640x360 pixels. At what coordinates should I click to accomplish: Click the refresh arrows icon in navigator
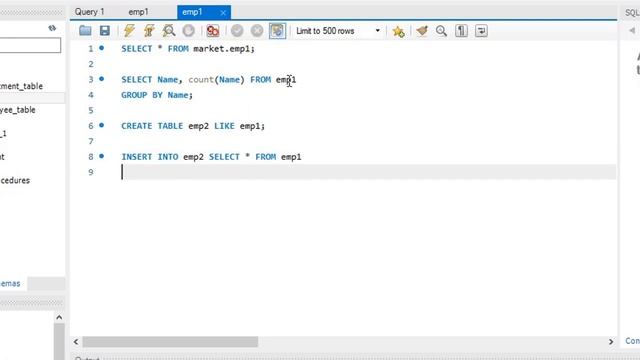52,28
